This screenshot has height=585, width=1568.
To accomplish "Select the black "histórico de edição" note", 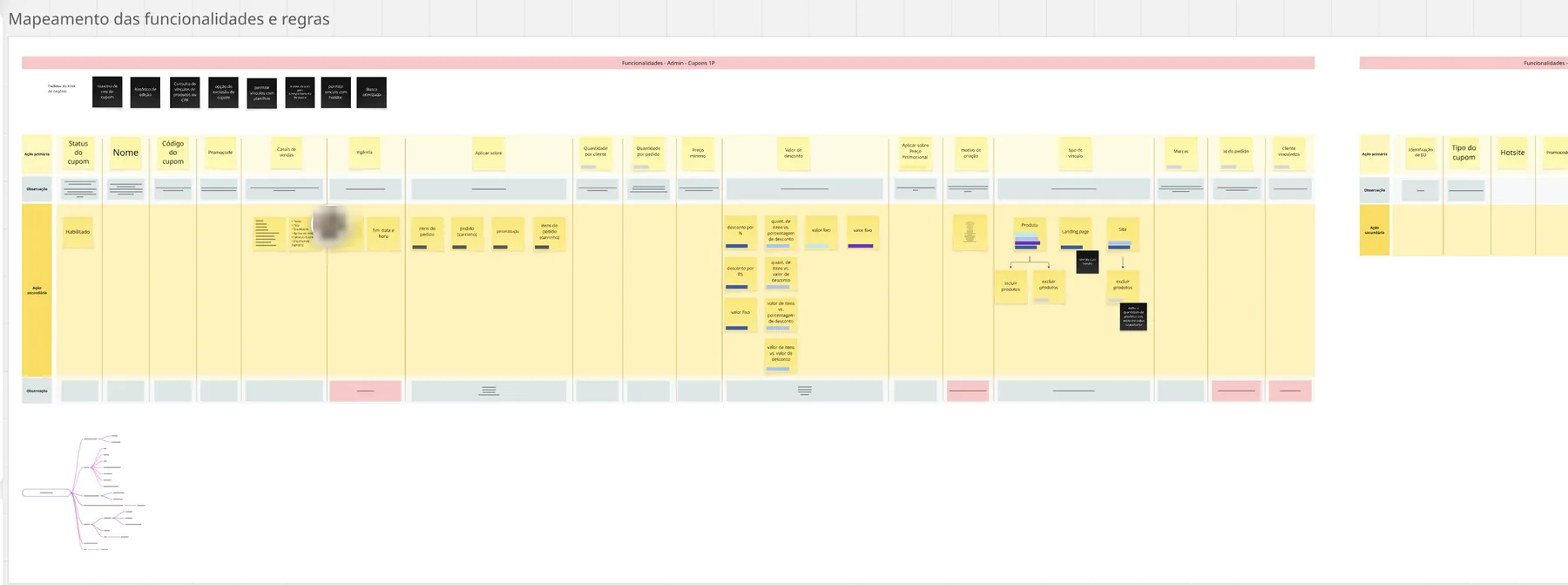I will [145, 92].
